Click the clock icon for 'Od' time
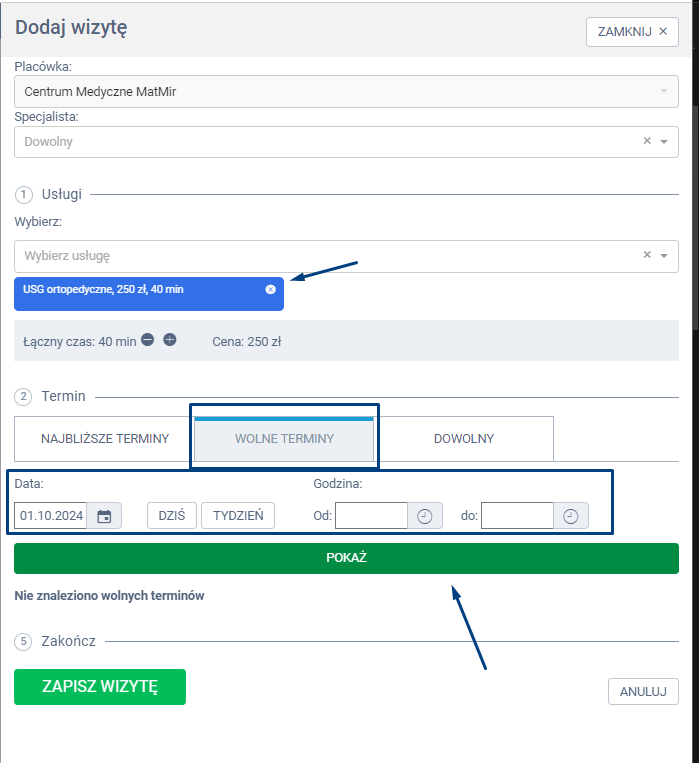 pyautogui.click(x=425, y=516)
